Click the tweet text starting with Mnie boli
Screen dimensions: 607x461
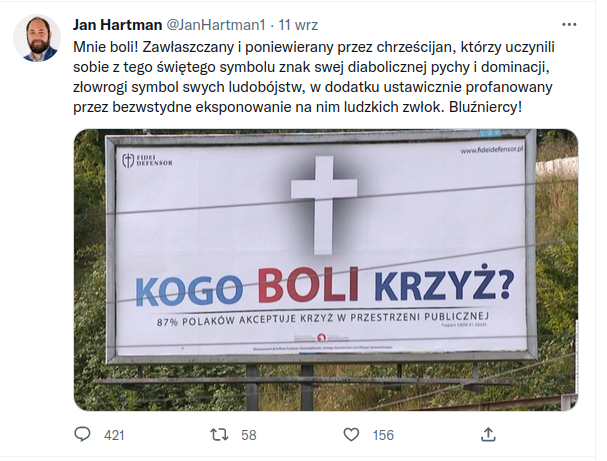(x=314, y=77)
